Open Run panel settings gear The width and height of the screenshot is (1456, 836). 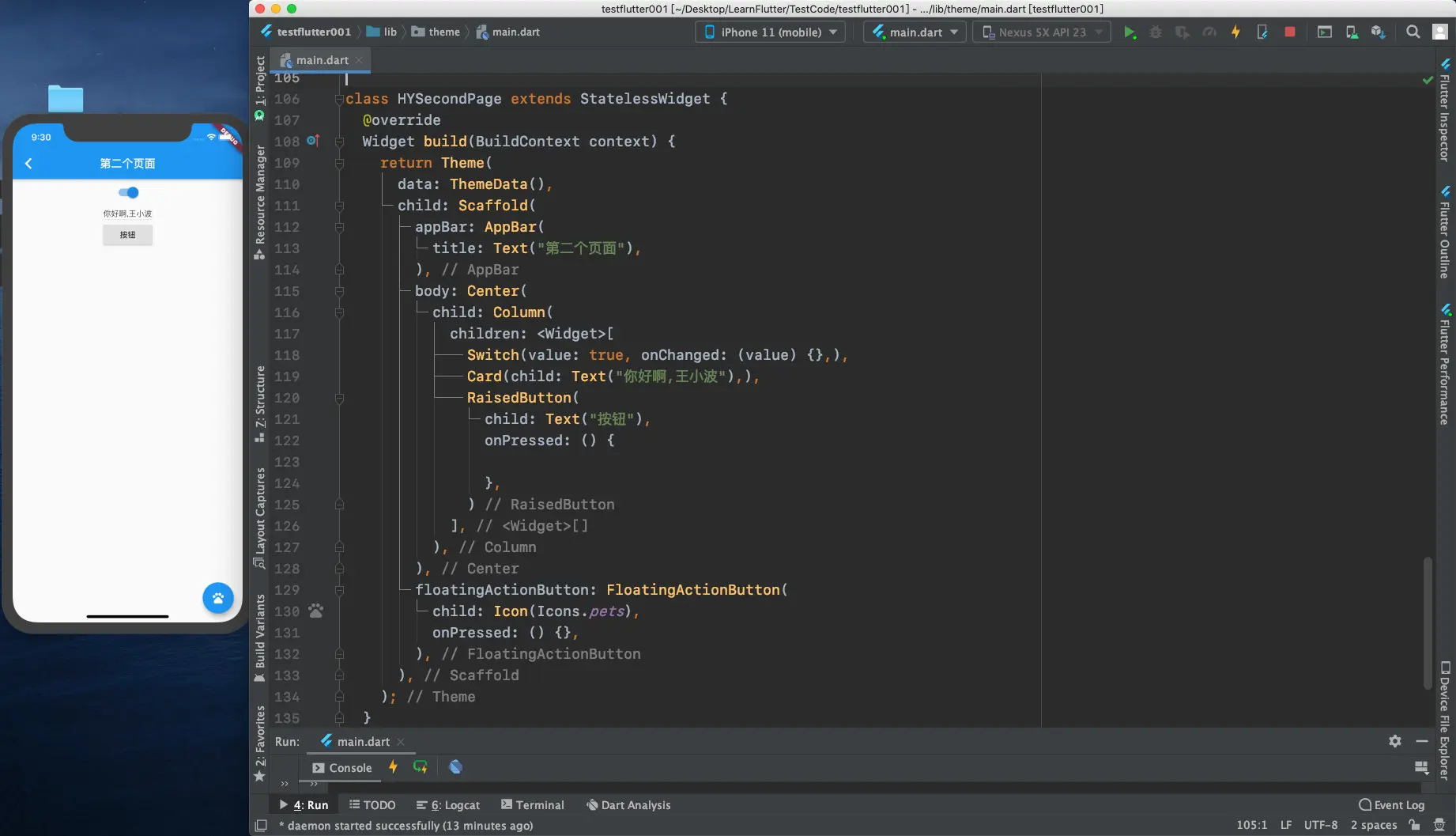(x=1394, y=741)
